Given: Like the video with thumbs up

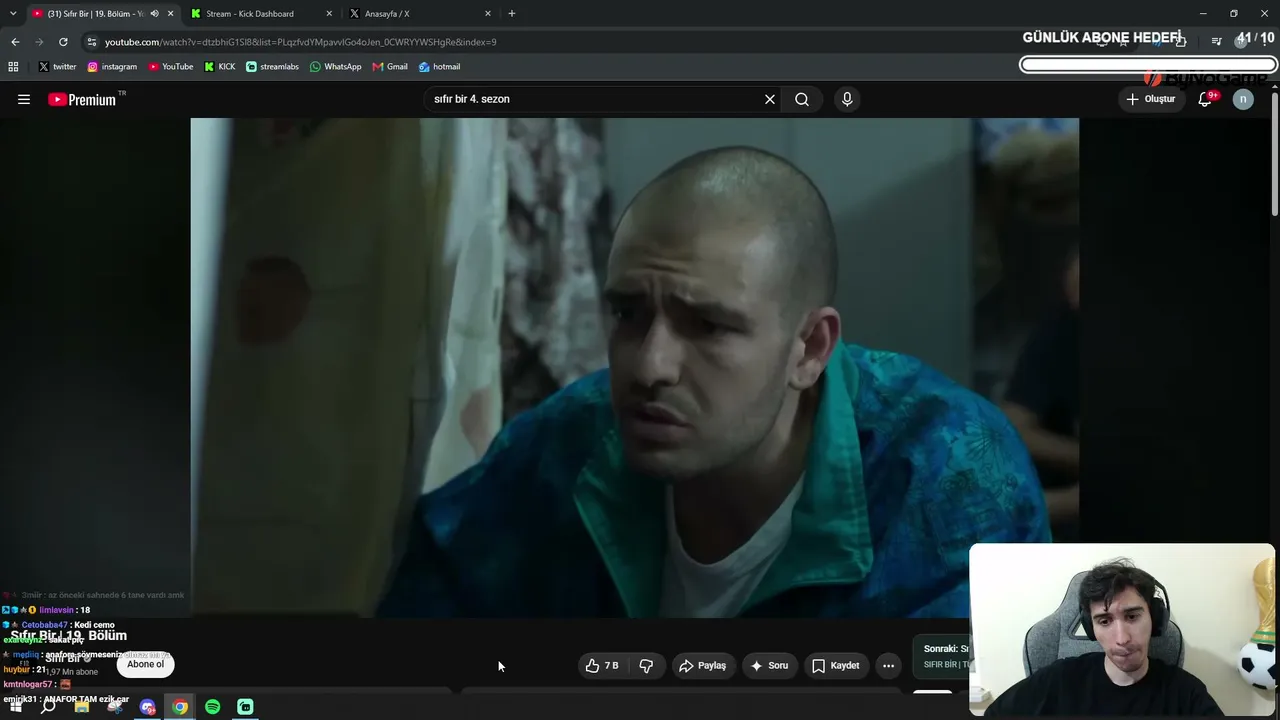Looking at the screenshot, I should pyautogui.click(x=602, y=665).
